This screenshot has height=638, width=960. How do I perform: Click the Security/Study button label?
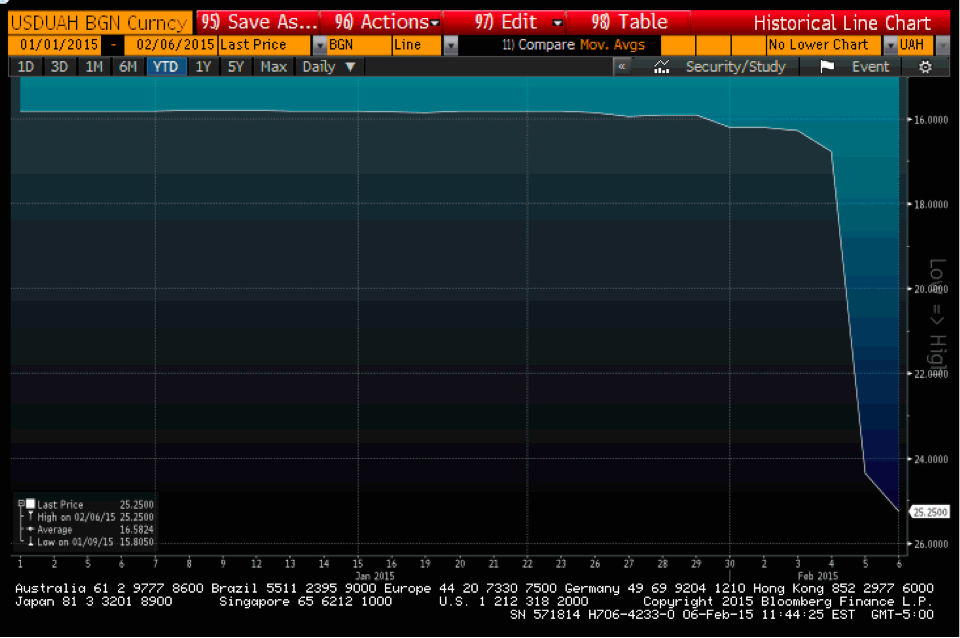tap(735, 67)
